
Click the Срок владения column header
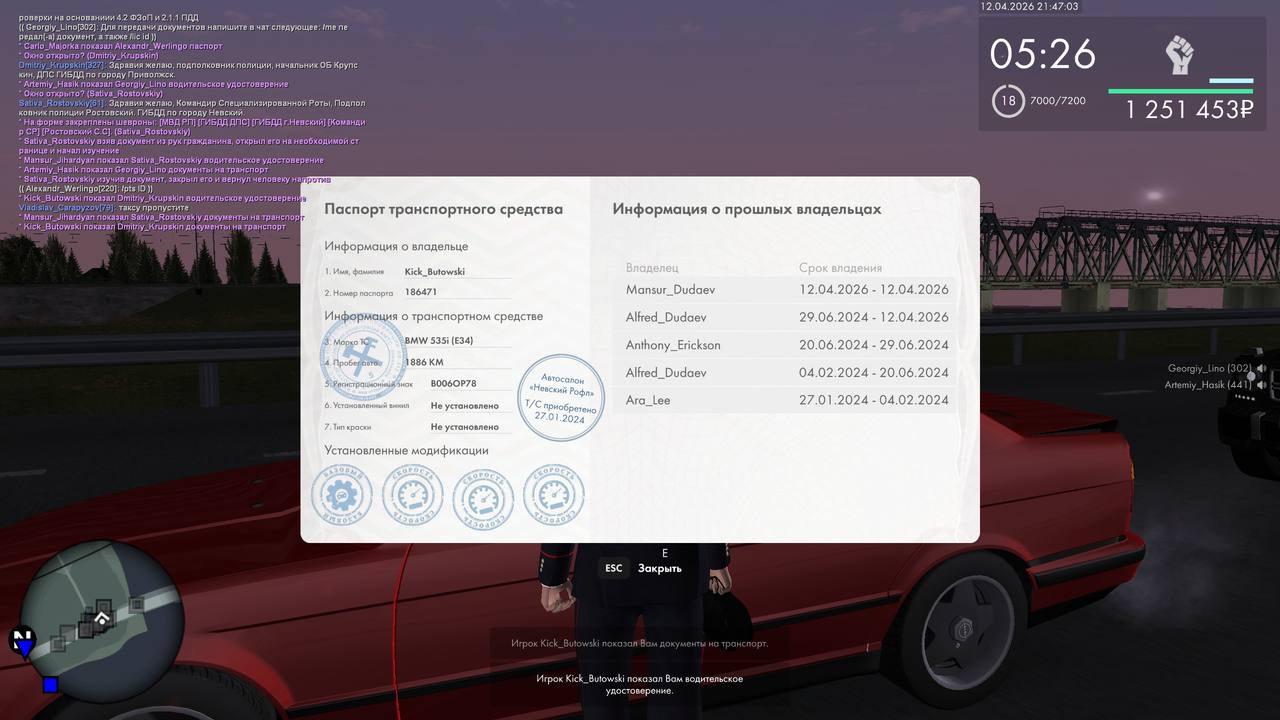click(840, 268)
